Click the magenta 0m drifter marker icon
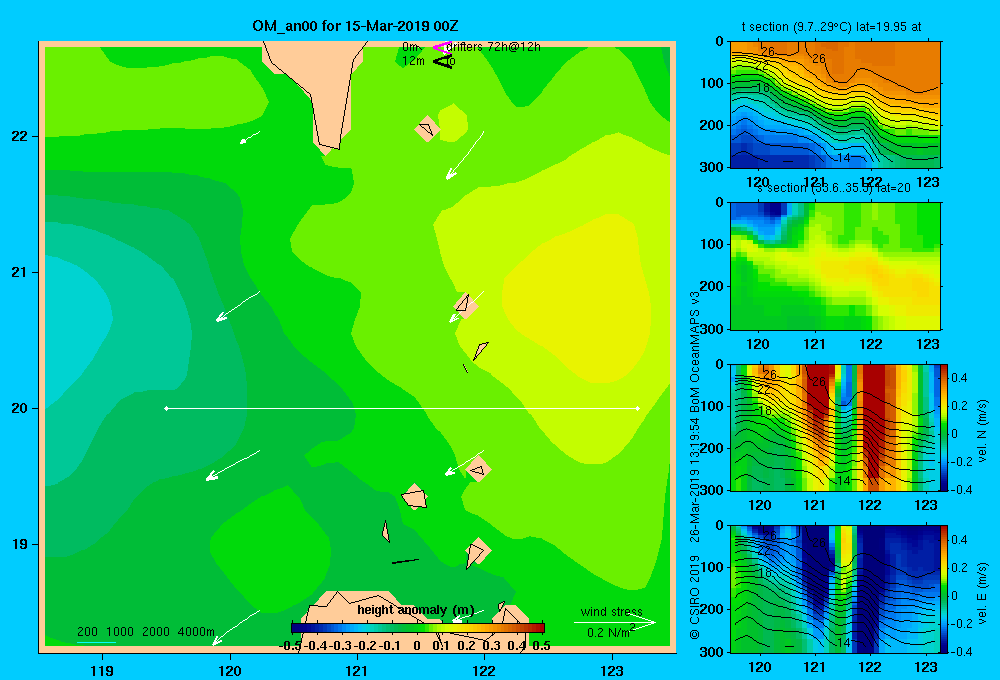Image resolution: width=1000 pixels, height=680 pixels. coord(442,47)
